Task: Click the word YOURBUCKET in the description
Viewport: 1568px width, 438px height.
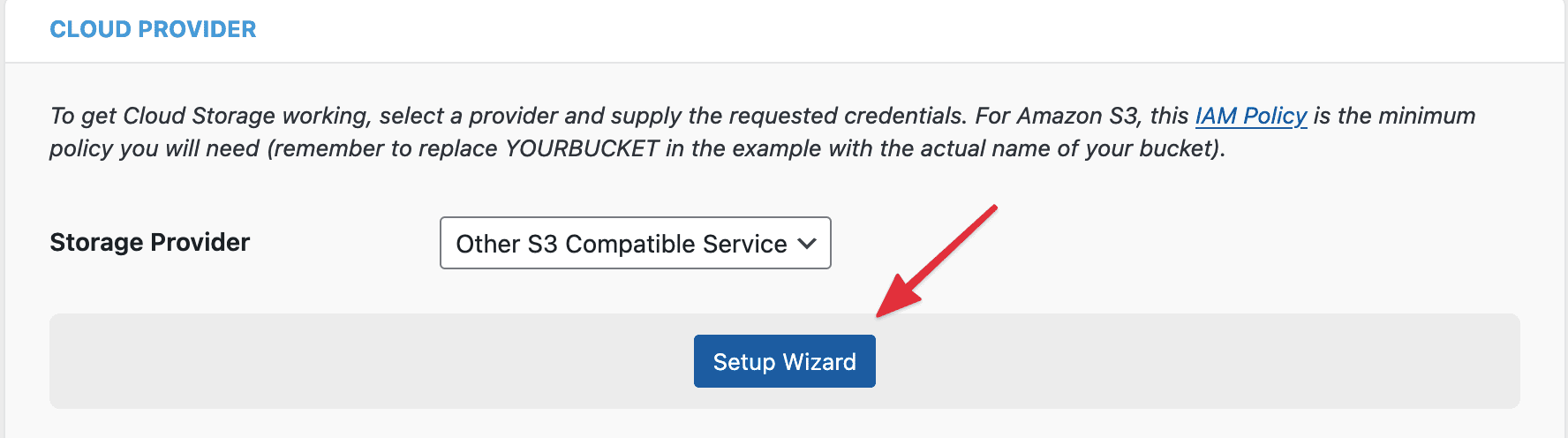Action: [582, 148]
